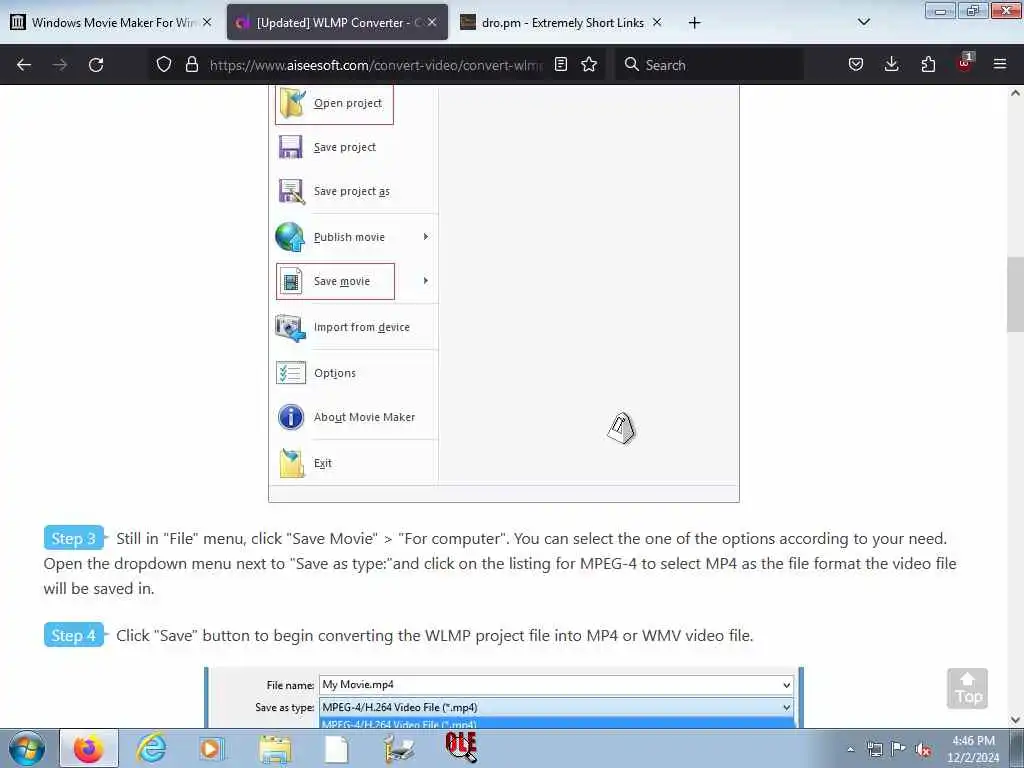The height and width of the screenshot is (768, 1024).
Task: Open a new browser tab
Action: (x=694, y=23)
